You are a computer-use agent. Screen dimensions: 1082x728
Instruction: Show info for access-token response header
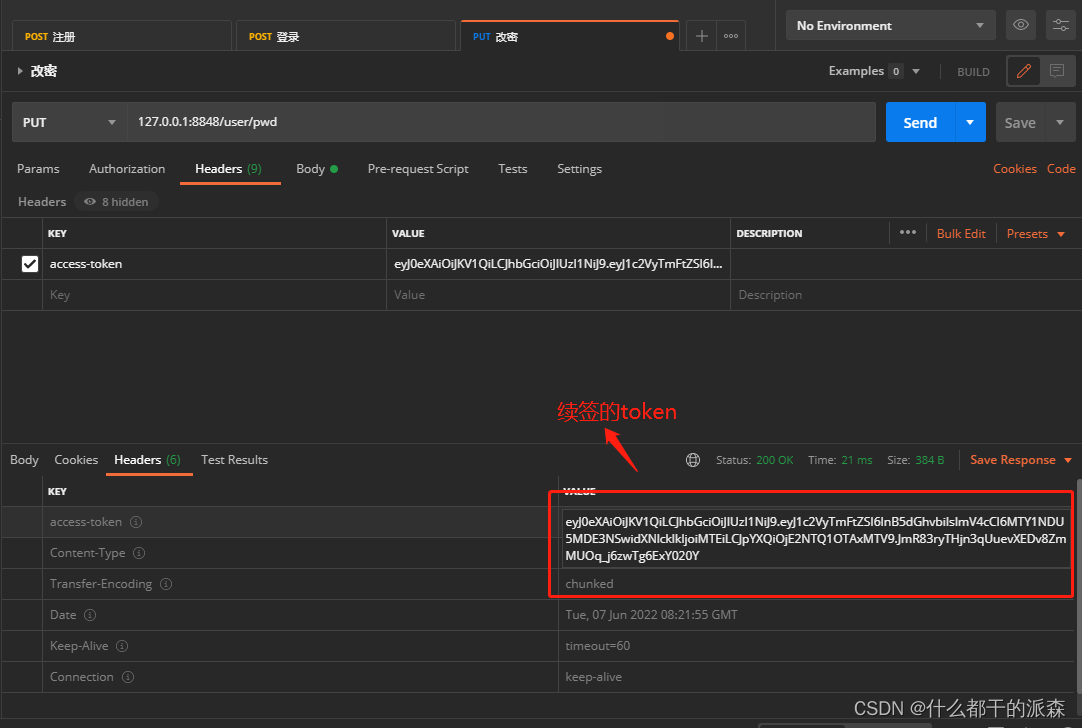pos(136,522)
